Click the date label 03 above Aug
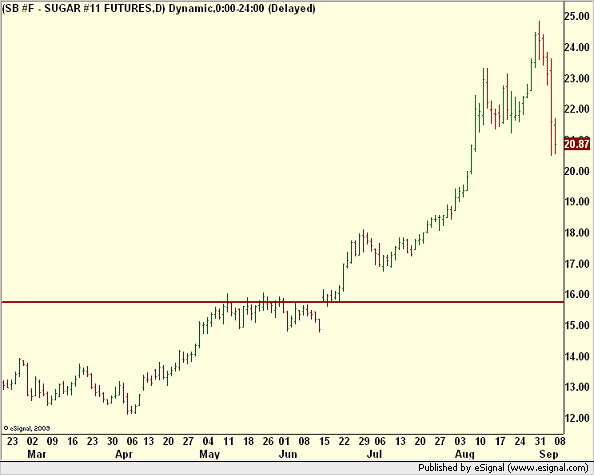The image size is (594, 475). click(460, 441)
